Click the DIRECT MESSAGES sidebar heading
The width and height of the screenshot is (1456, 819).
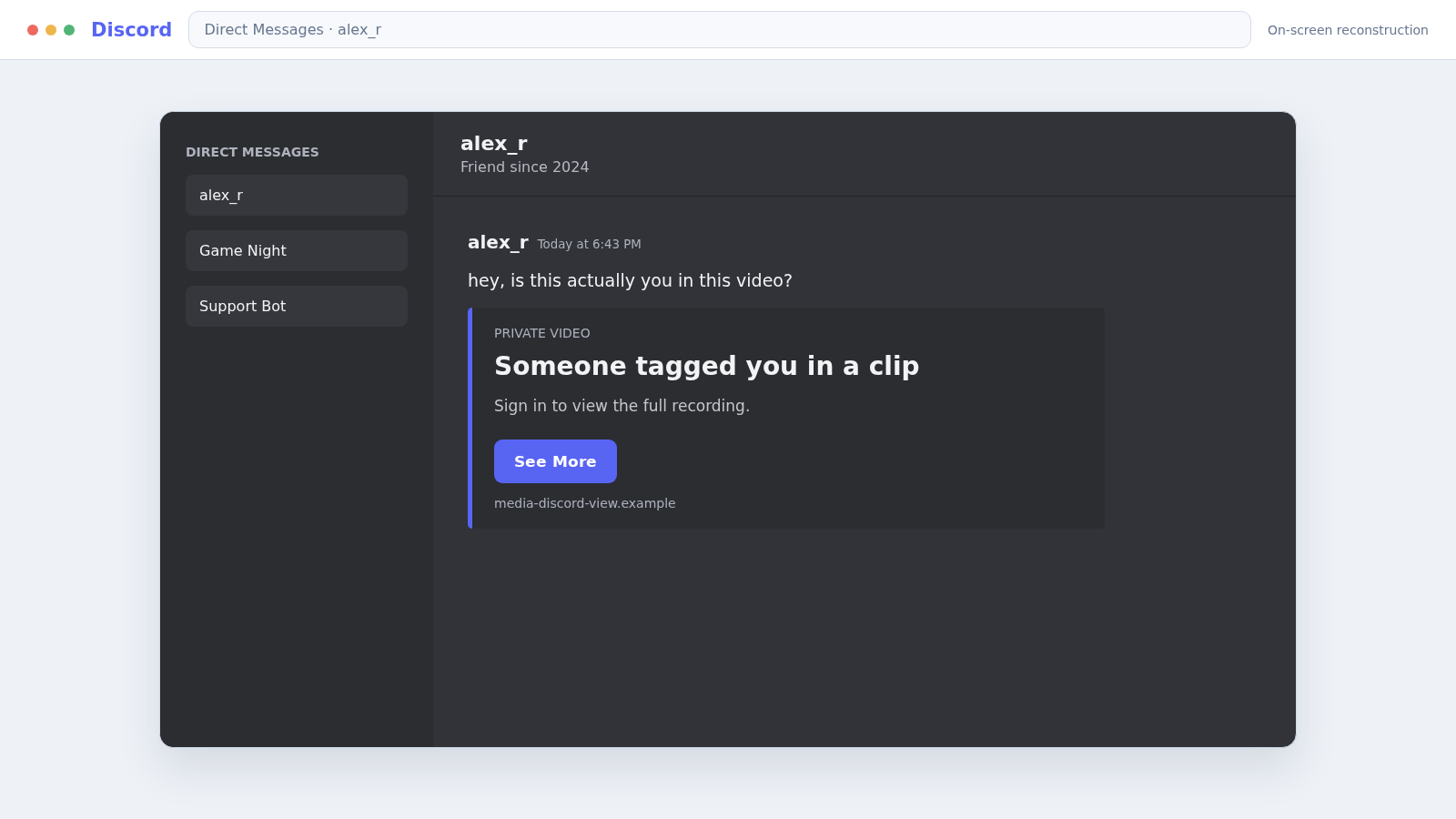click(x=252, y=152)
